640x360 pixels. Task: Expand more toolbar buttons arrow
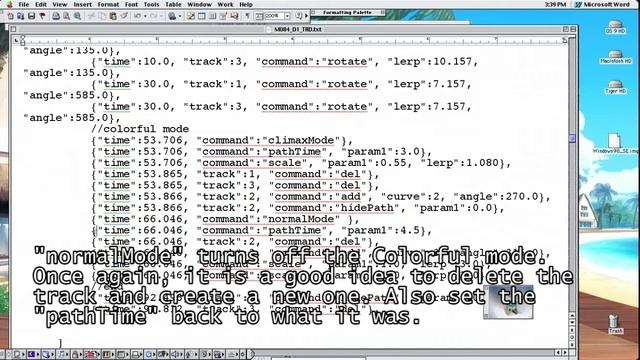(307, 16)
